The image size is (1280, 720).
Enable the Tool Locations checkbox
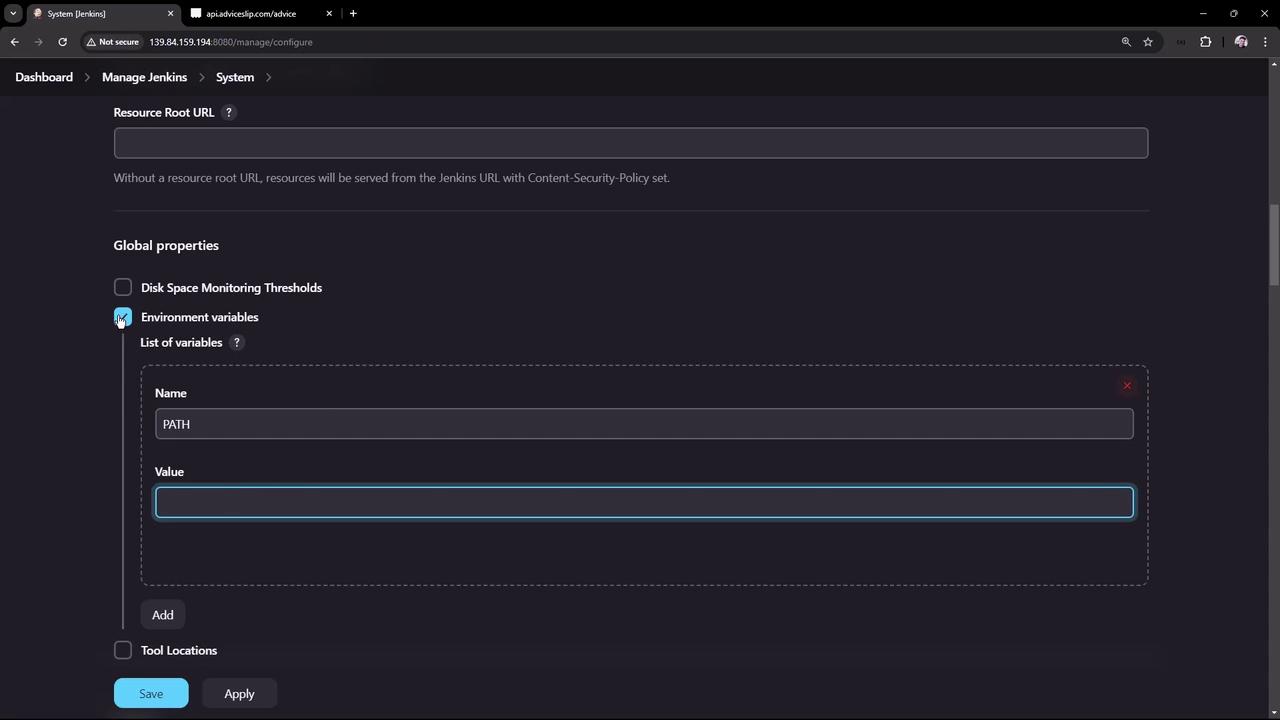123,650
